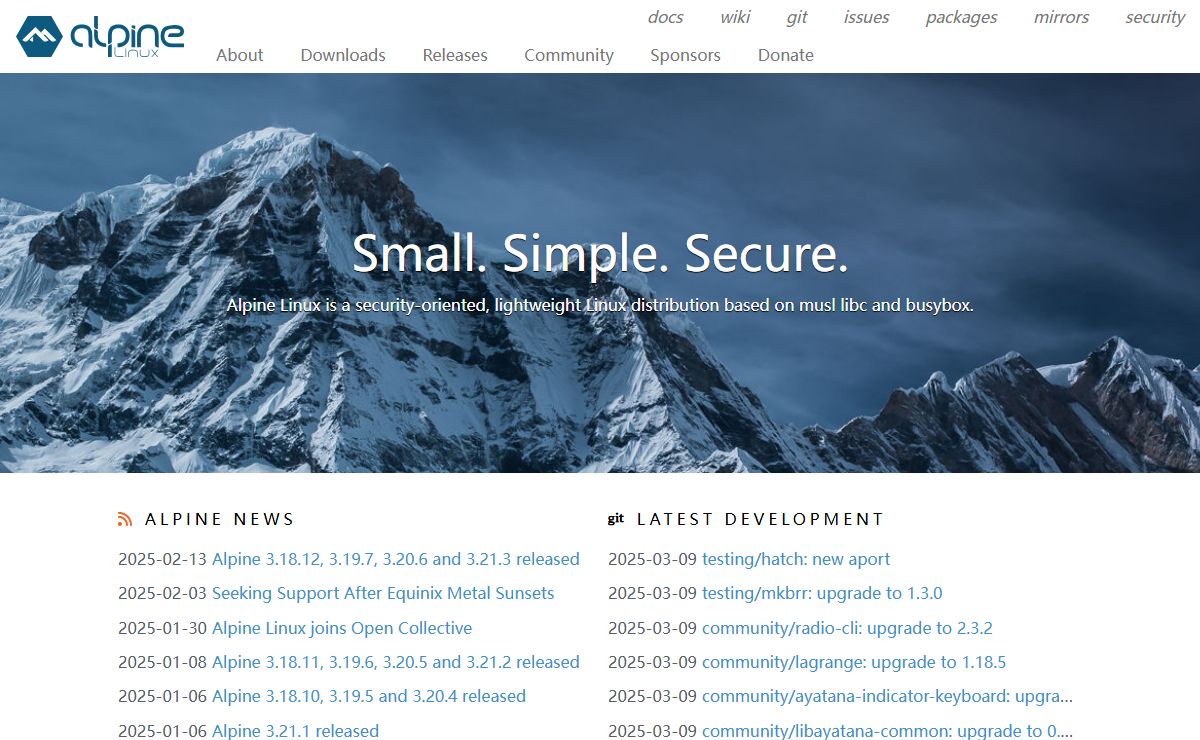Click the git icon beside Latest Development

[x=616, y=518]
